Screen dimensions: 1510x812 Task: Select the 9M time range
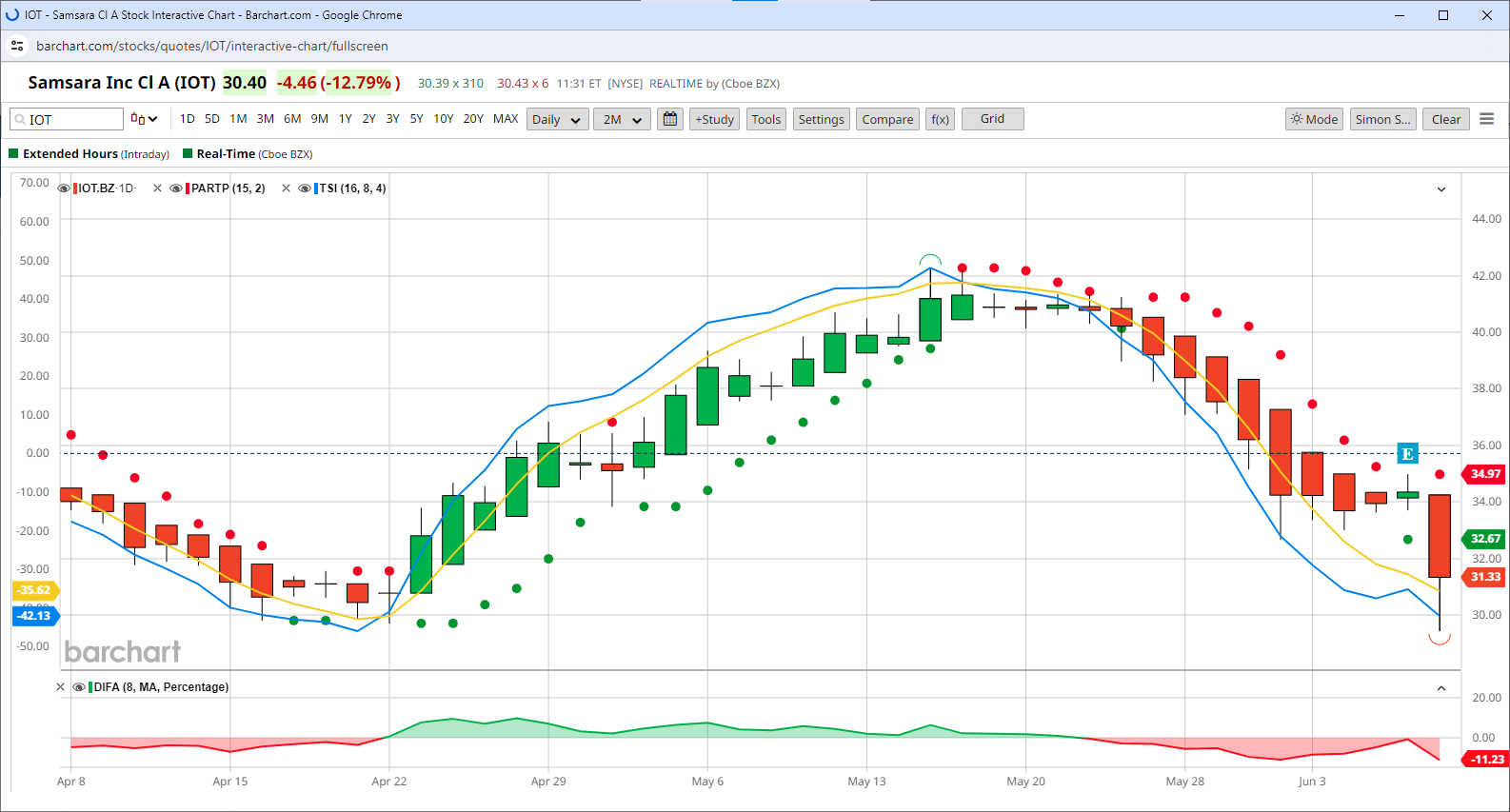320,119
